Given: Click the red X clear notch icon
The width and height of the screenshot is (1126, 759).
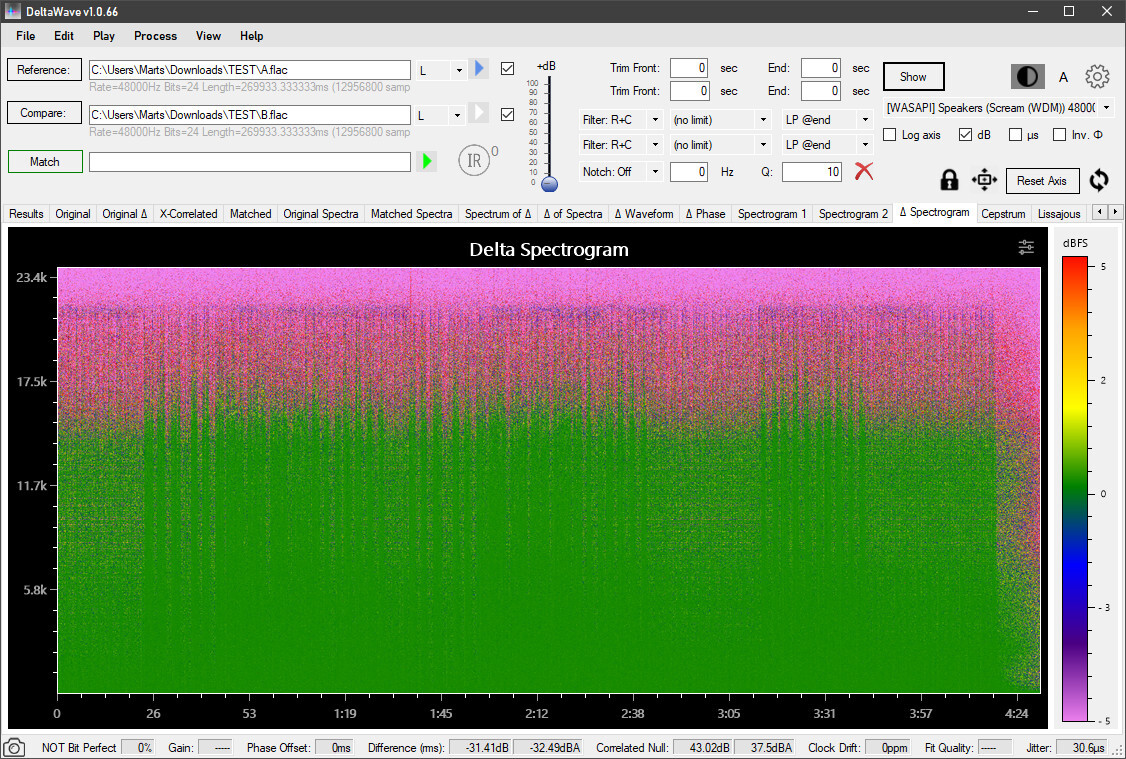Looking at the screenshot, I should tap(864, 171).
